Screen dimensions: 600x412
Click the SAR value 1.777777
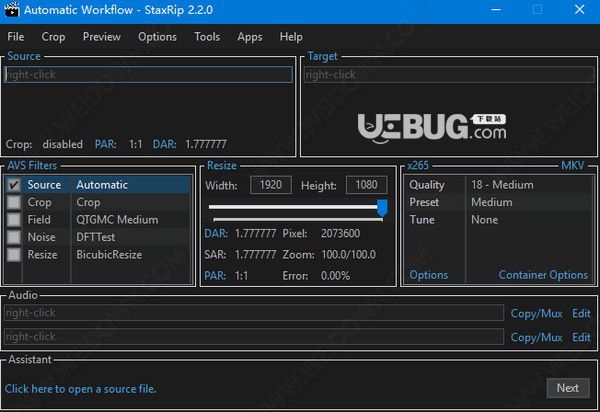(x=255, y=254)
